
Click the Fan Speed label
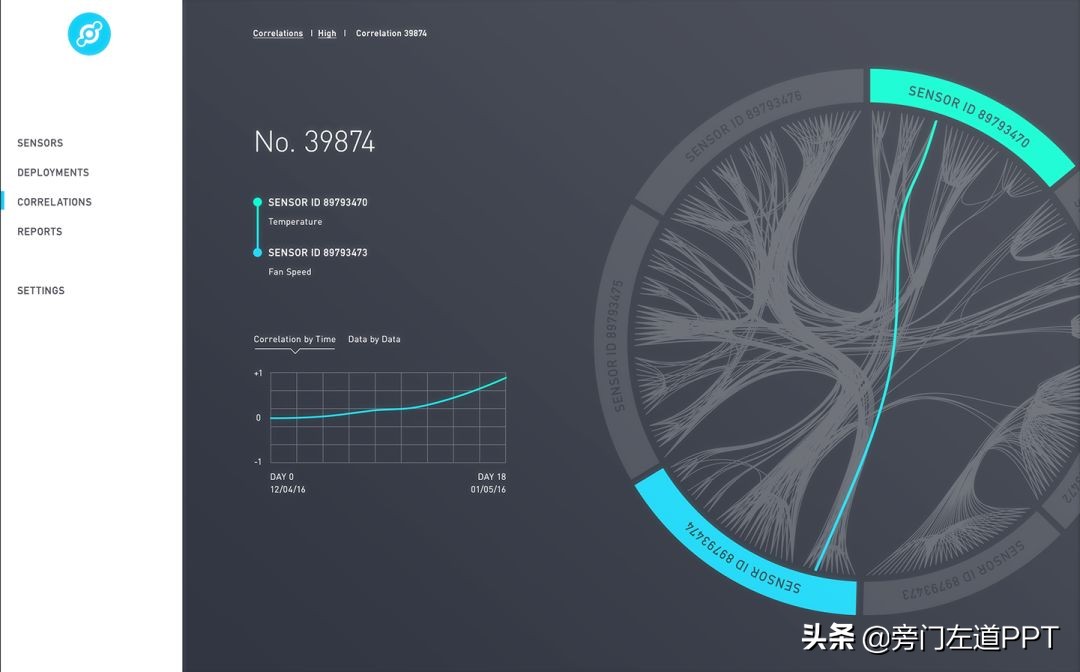289,272
